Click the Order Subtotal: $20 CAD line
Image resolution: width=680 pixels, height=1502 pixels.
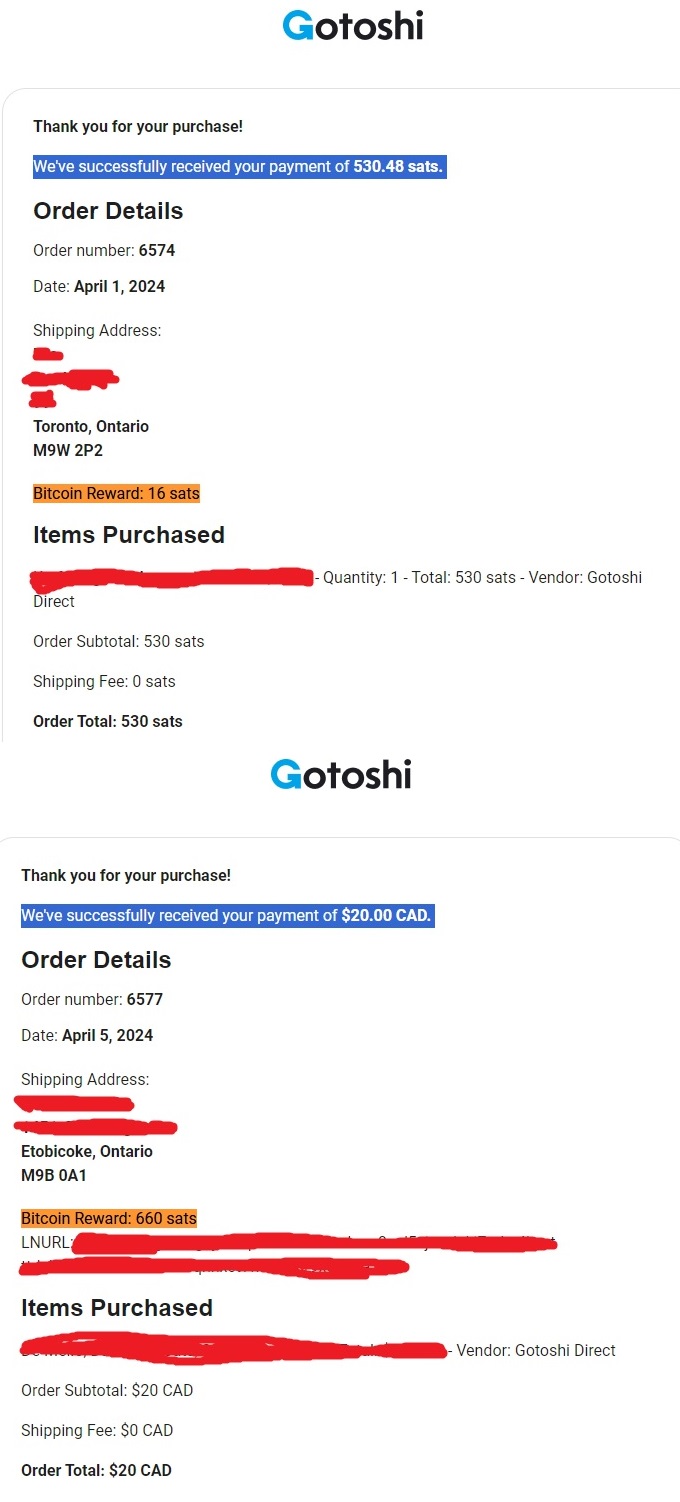107,1390
